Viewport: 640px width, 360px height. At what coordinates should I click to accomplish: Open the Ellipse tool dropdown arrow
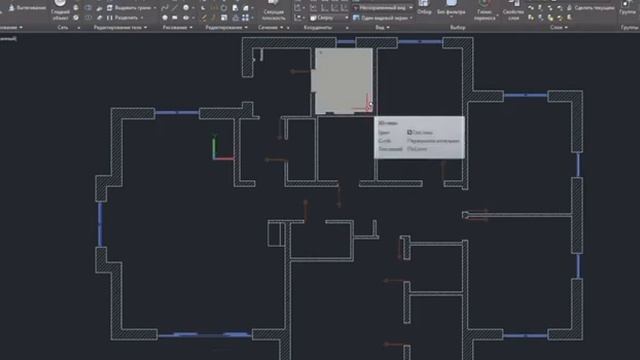(193, 18)
